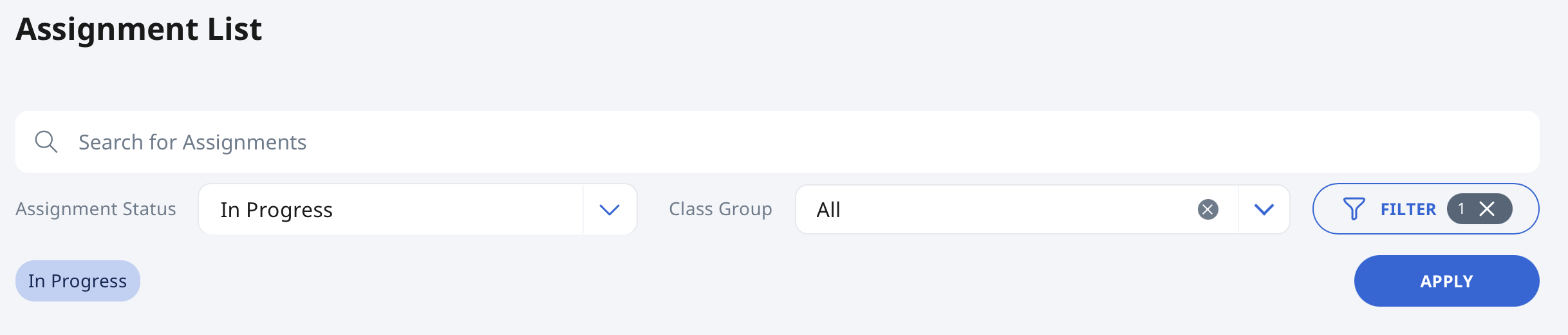This screenshot has width=1568, height=335.
Task: Click the All value in Class Group
Action: 828,209
